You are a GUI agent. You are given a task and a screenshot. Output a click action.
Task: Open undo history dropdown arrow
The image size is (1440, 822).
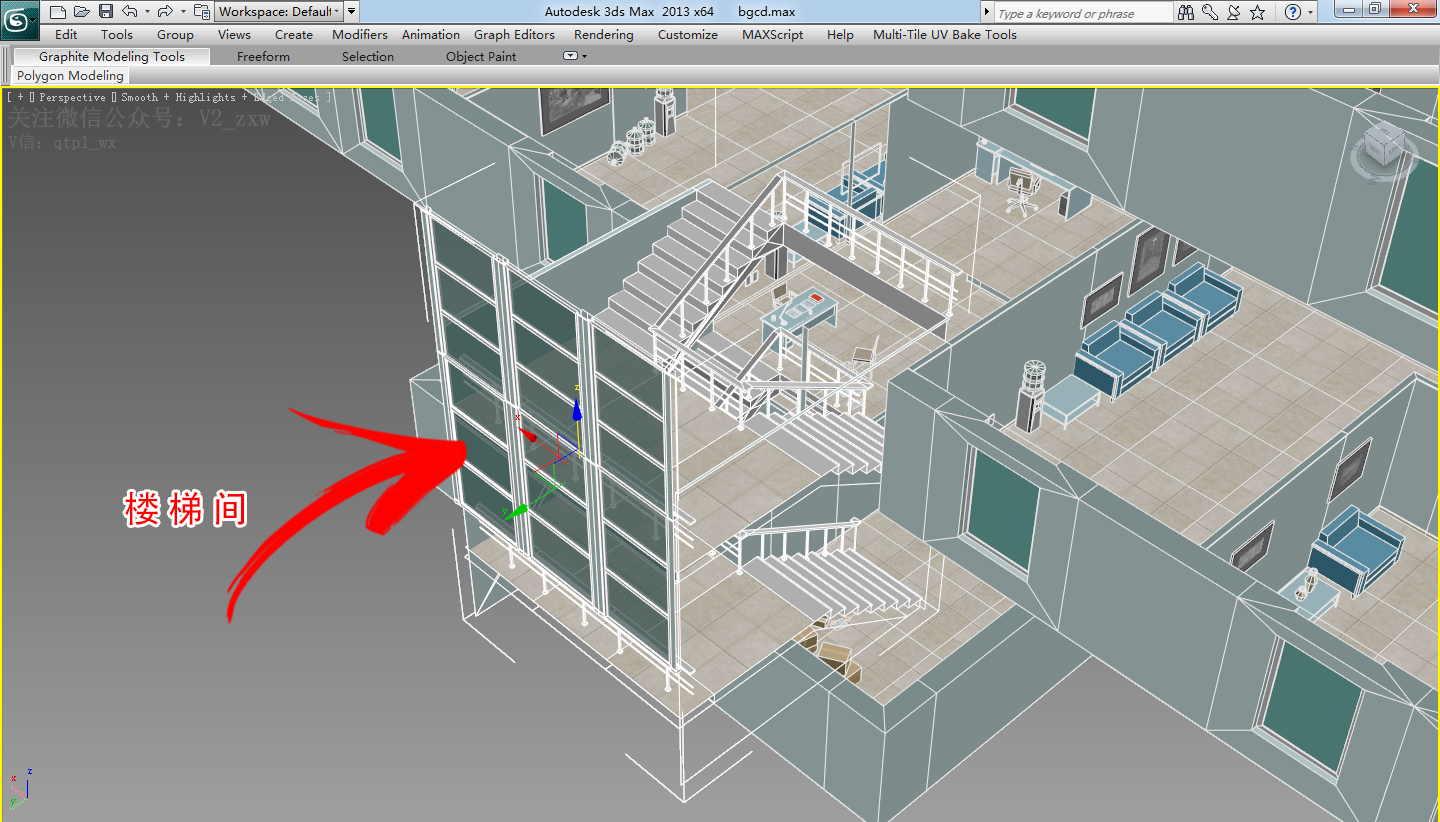[146, 12]
